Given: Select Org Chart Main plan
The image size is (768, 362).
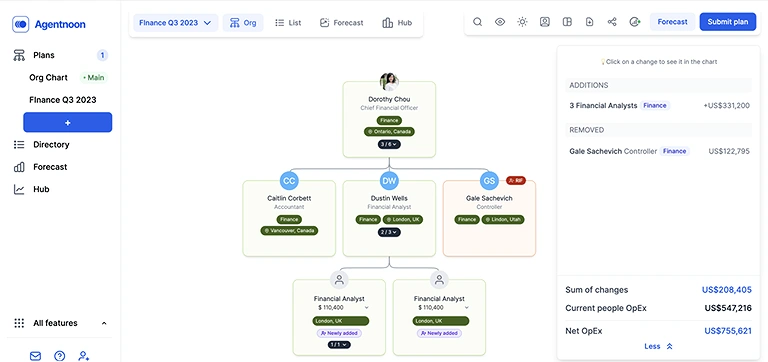Looking at the screenshot, I should [x=68, y=77].
